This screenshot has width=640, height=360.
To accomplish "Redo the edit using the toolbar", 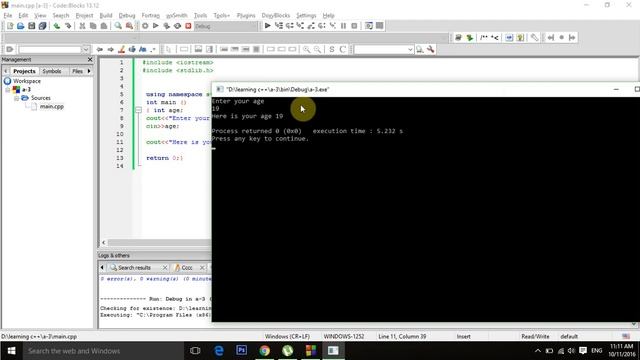I will point(68,26).
